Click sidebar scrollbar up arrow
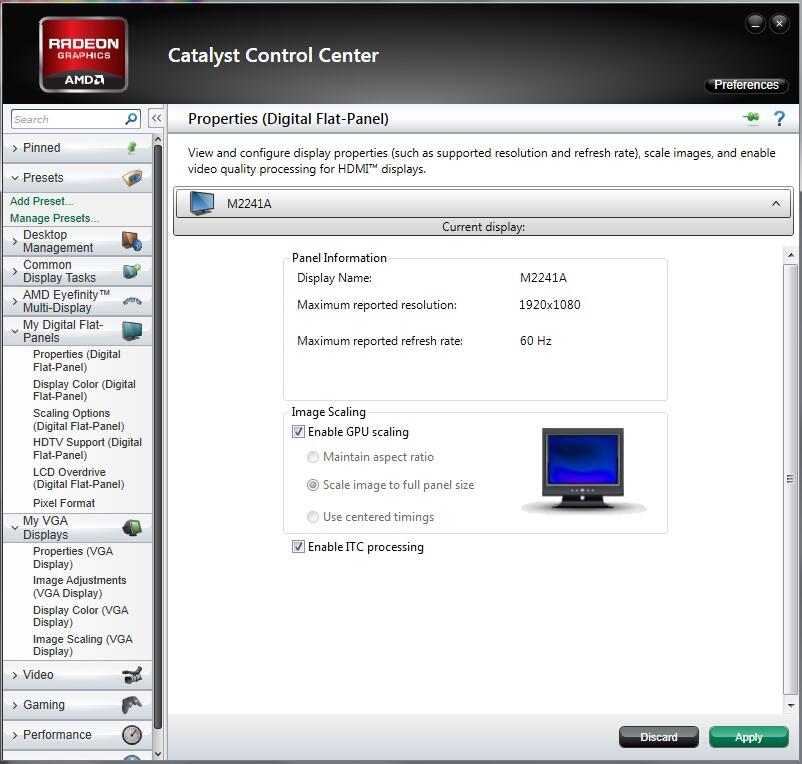The width and height of the screenshot is (802, 764). [x=158, y=140]
